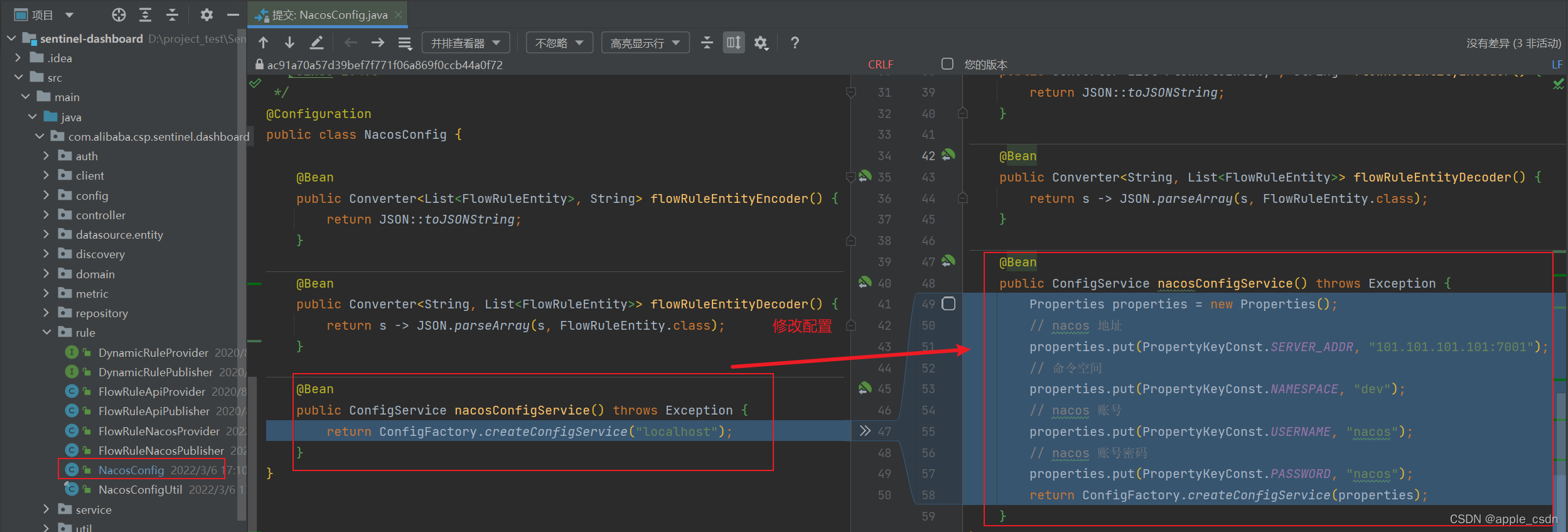Click the LF line separator label

point(1557,64)
